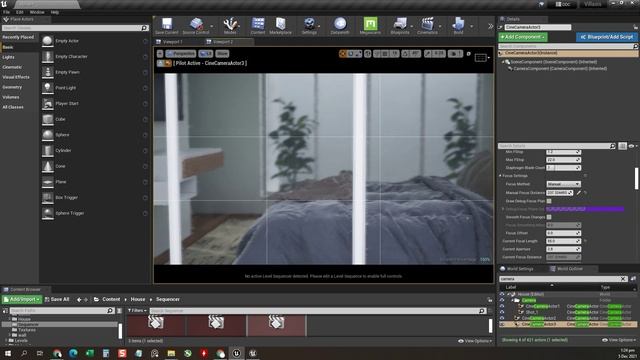Select the Player Start actor icon
The height and width of the screenshot is (360, 640).
(48, 103)
